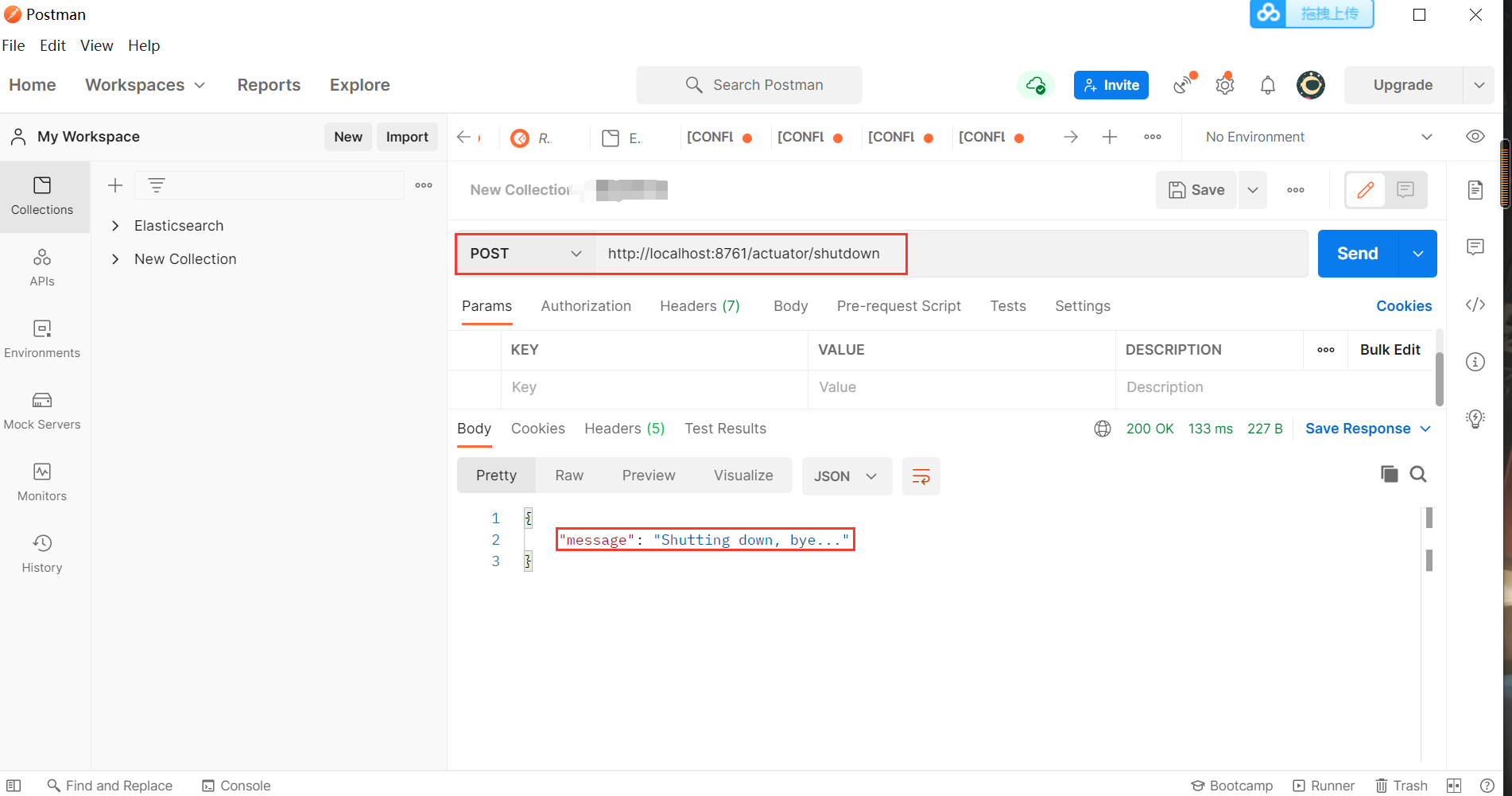Viewport: 1512px width, 796px height.
Task: Search within the response body
Action: 1418,475
